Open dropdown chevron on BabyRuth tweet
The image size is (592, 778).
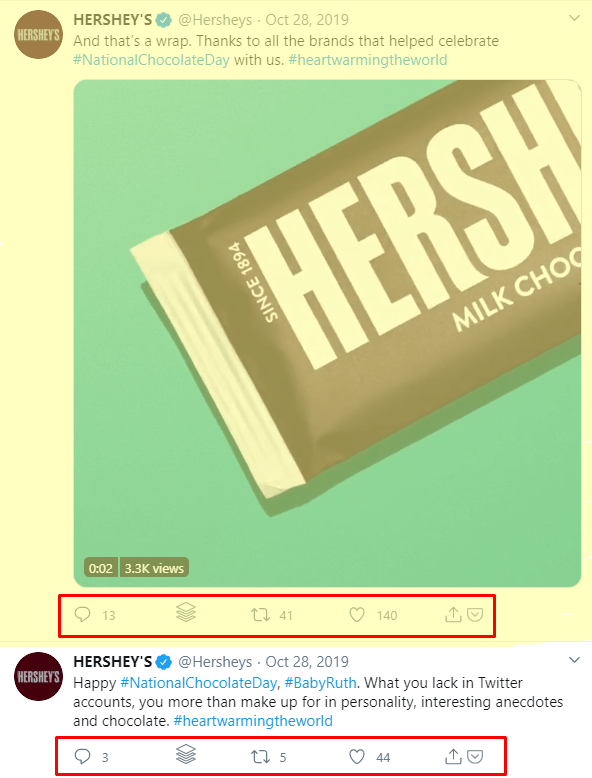(x=574, y=660)
